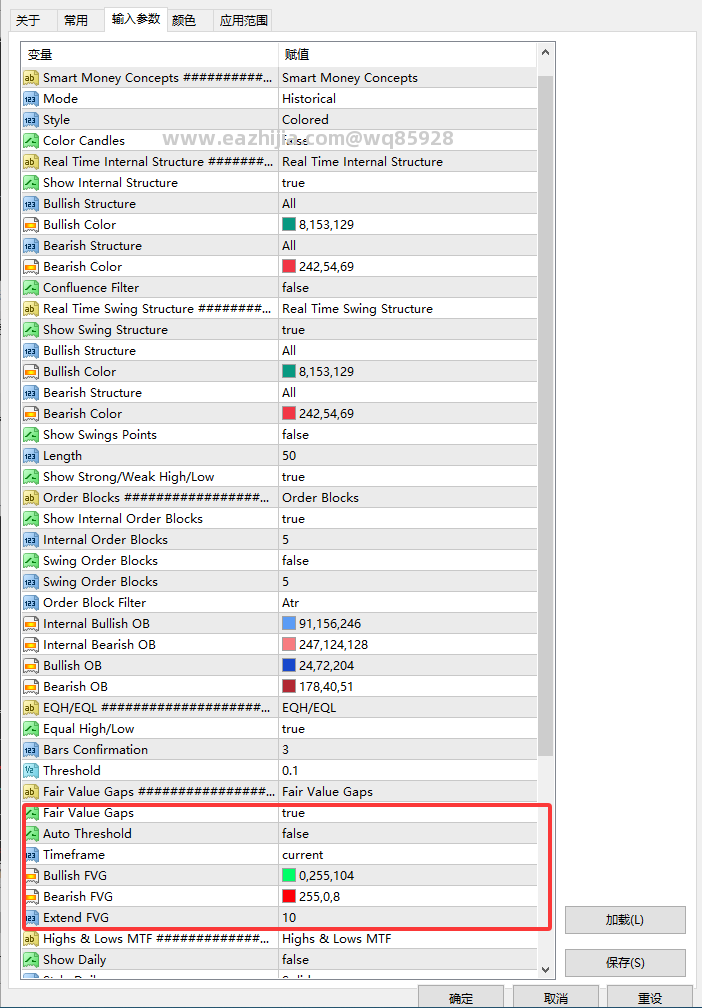The height and width of the screenshot is (1008, 702).
Task: Select the Extend FVG value "10"
Action: [x=289, y=918]
